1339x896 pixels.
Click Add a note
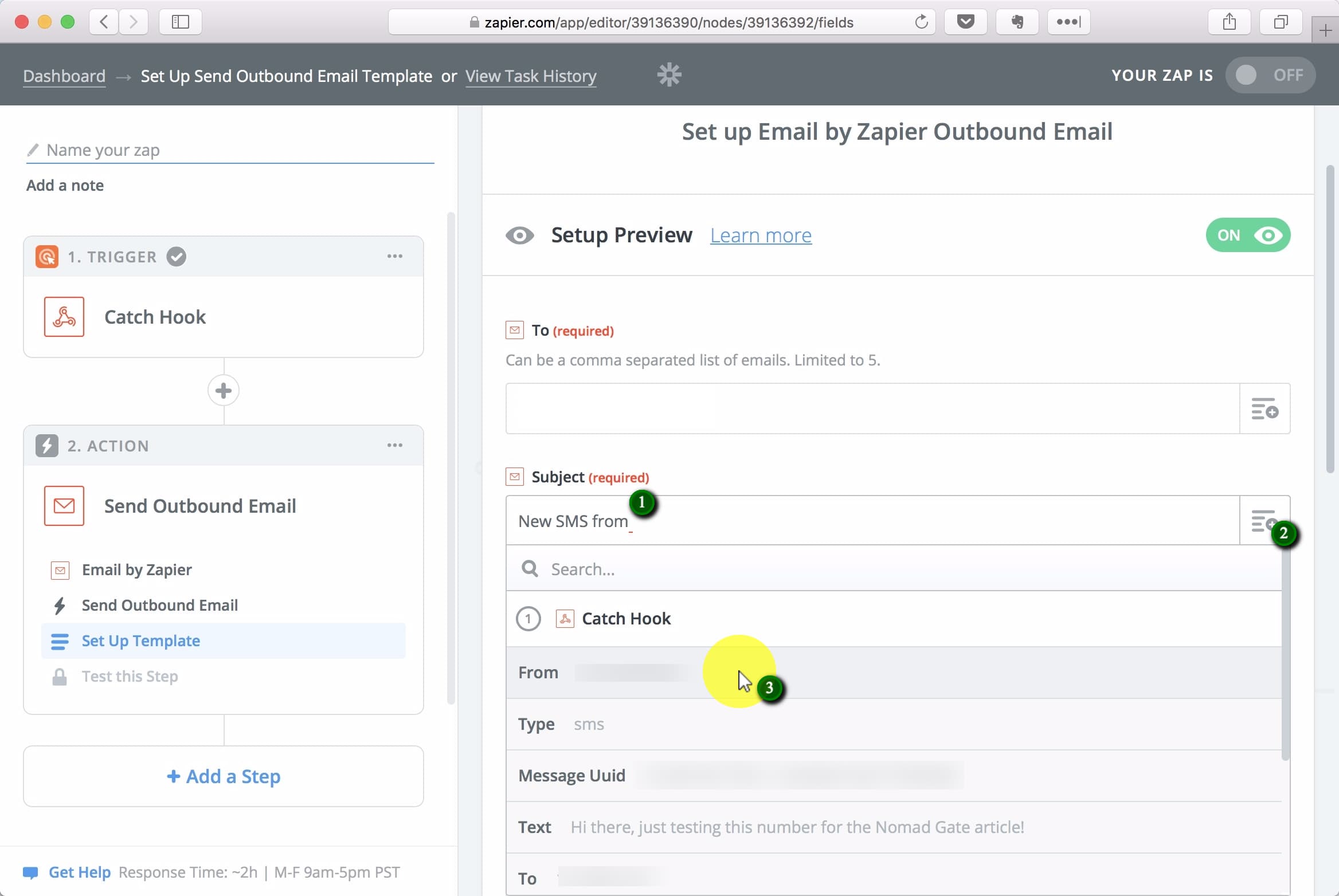[x=65, y=186]
